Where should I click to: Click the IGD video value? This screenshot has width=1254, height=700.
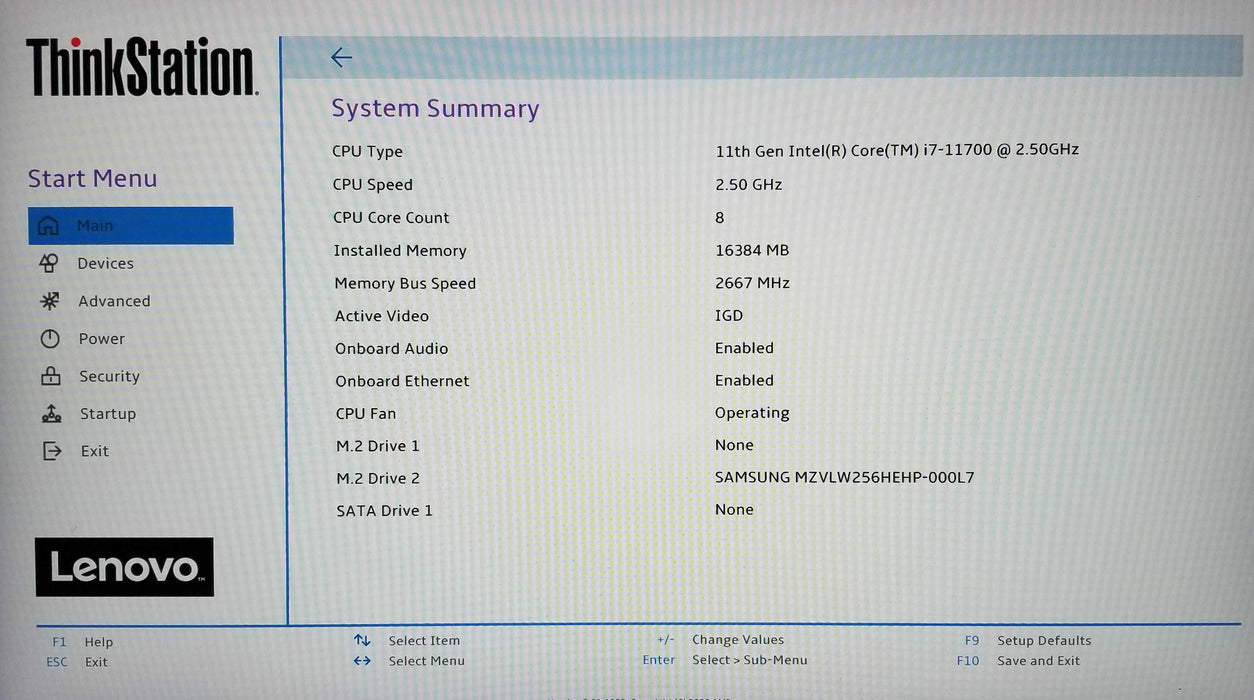pos(729,316)
